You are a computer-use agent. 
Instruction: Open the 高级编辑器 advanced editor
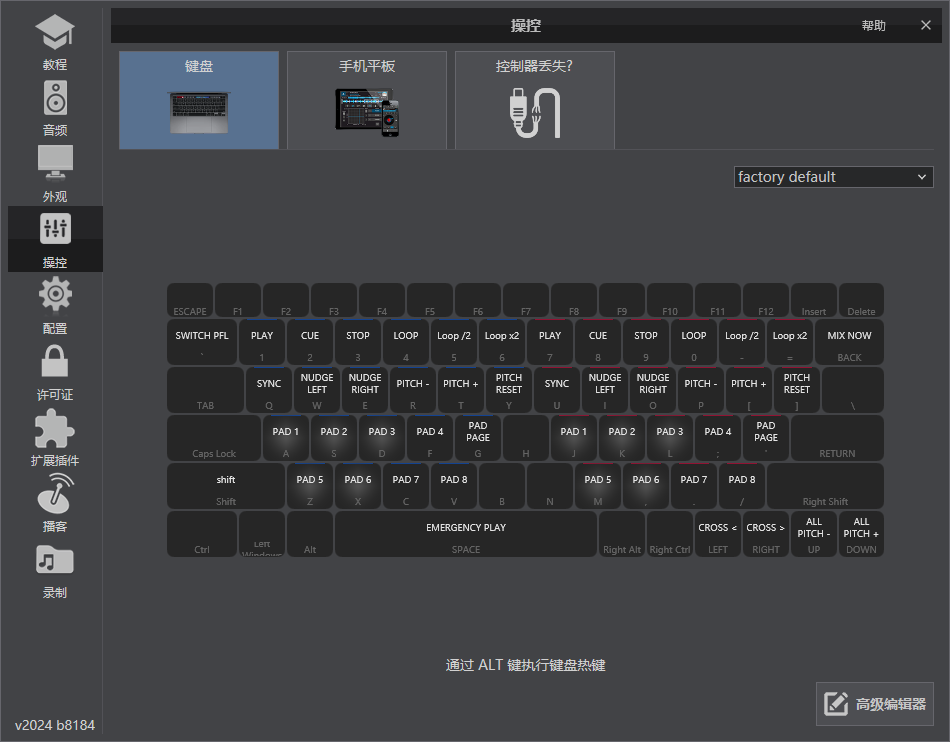point(874,704)
